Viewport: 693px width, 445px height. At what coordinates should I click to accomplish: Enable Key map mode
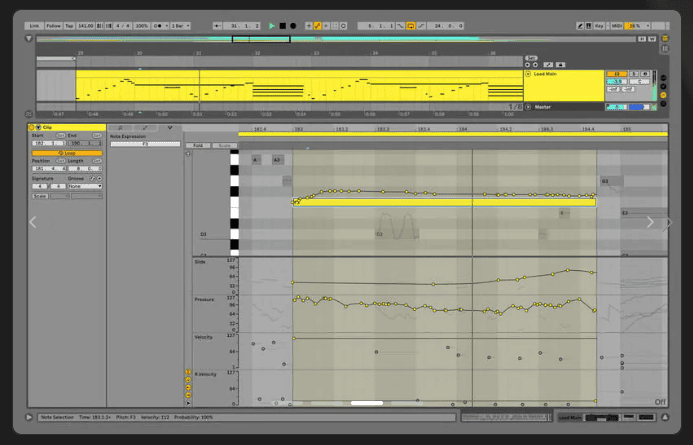click(x=599, y=26)
